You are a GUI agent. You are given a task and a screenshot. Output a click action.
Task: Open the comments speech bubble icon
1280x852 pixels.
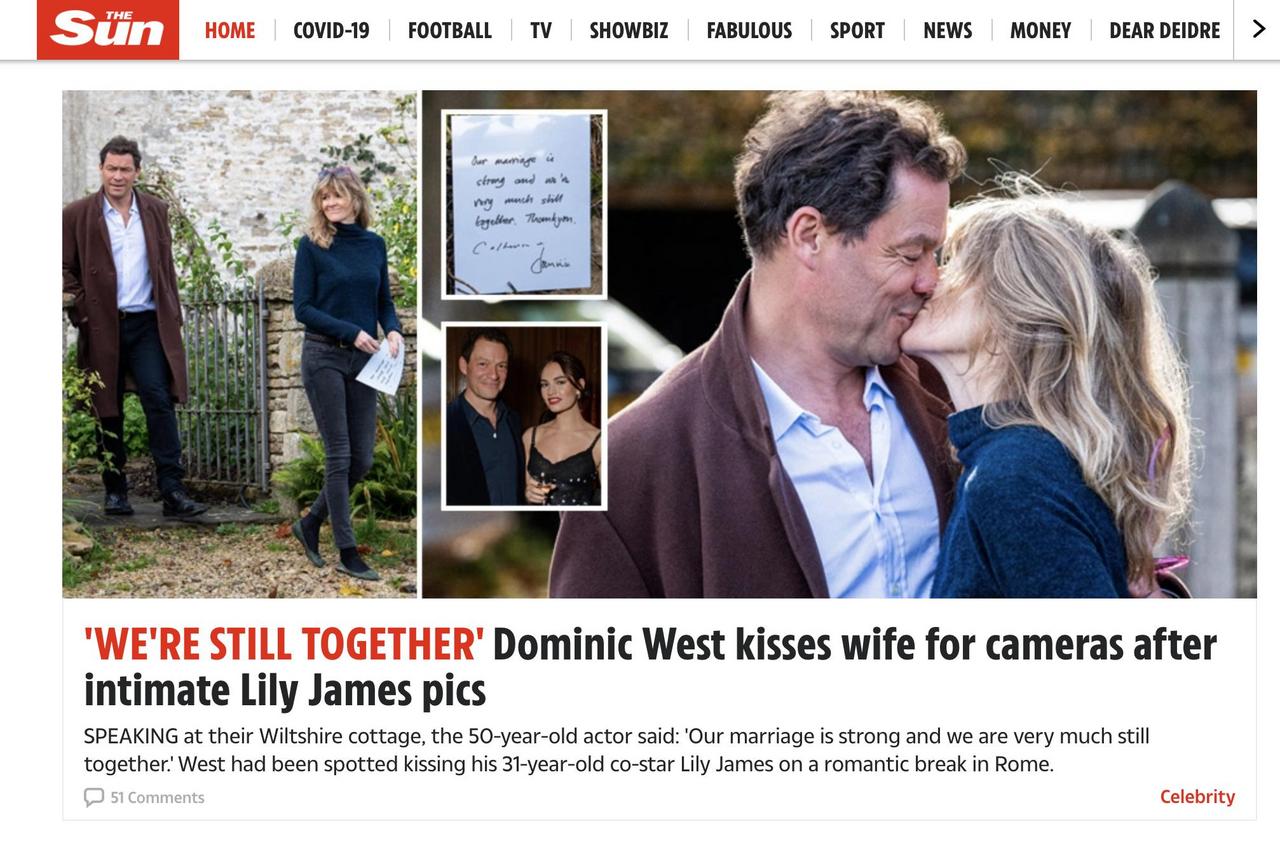pos(94,797)
